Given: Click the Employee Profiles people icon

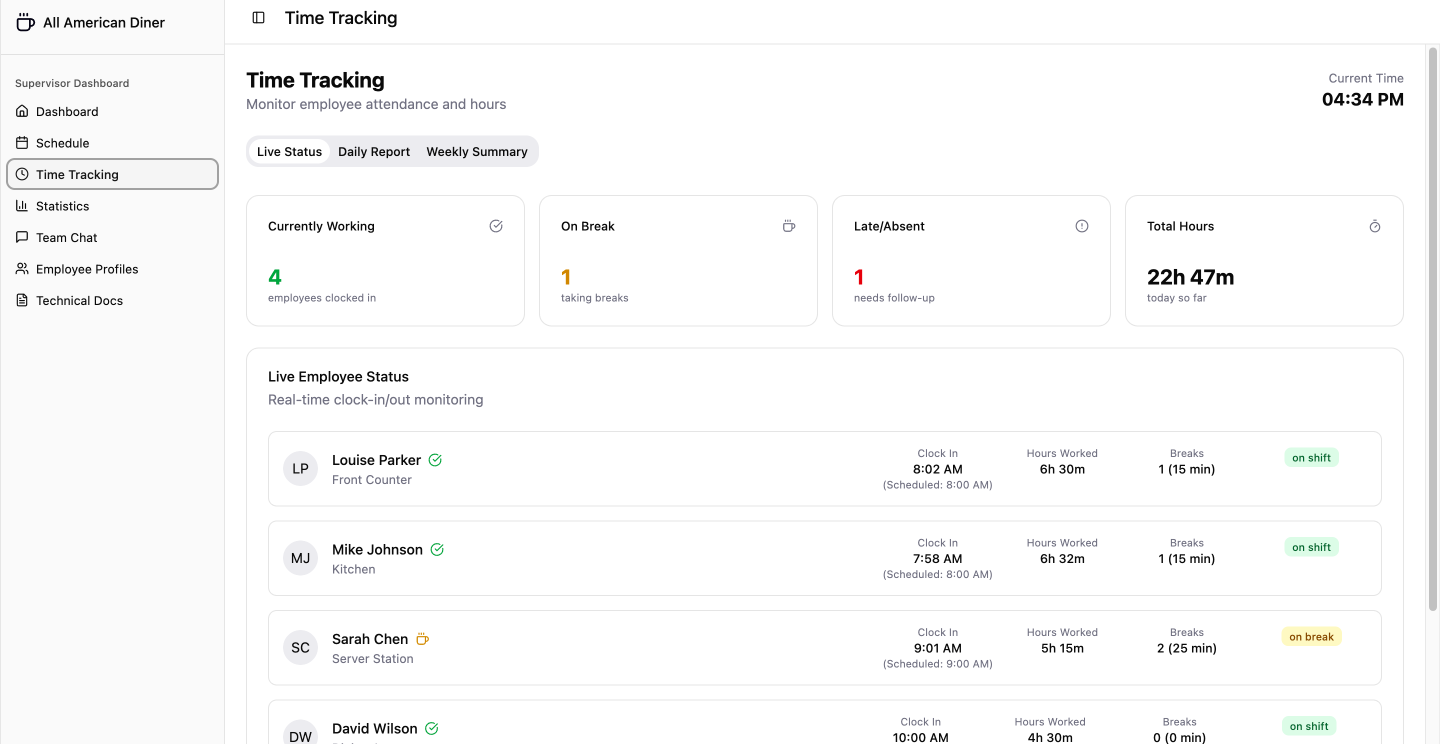Looking at the screenshot, I should pyautogui.click(x=21, y=268).
